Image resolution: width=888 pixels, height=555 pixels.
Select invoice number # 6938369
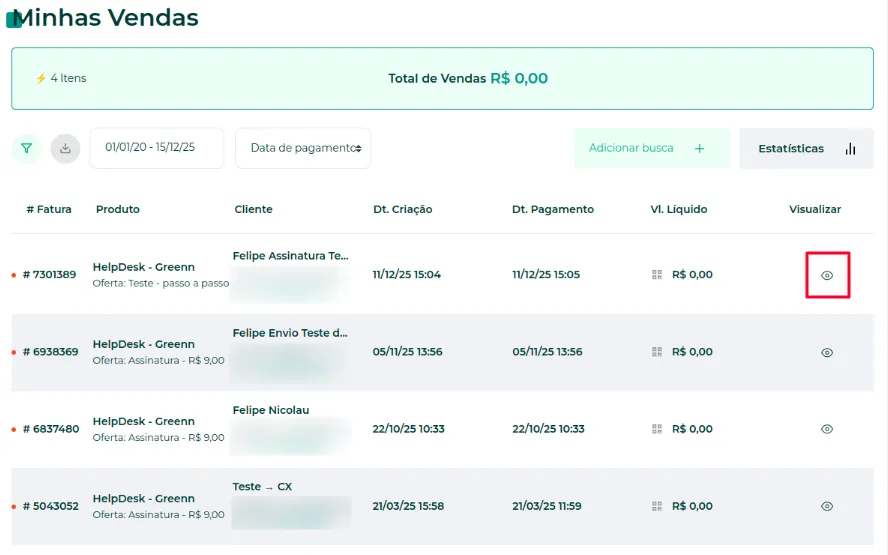[50, 352]
